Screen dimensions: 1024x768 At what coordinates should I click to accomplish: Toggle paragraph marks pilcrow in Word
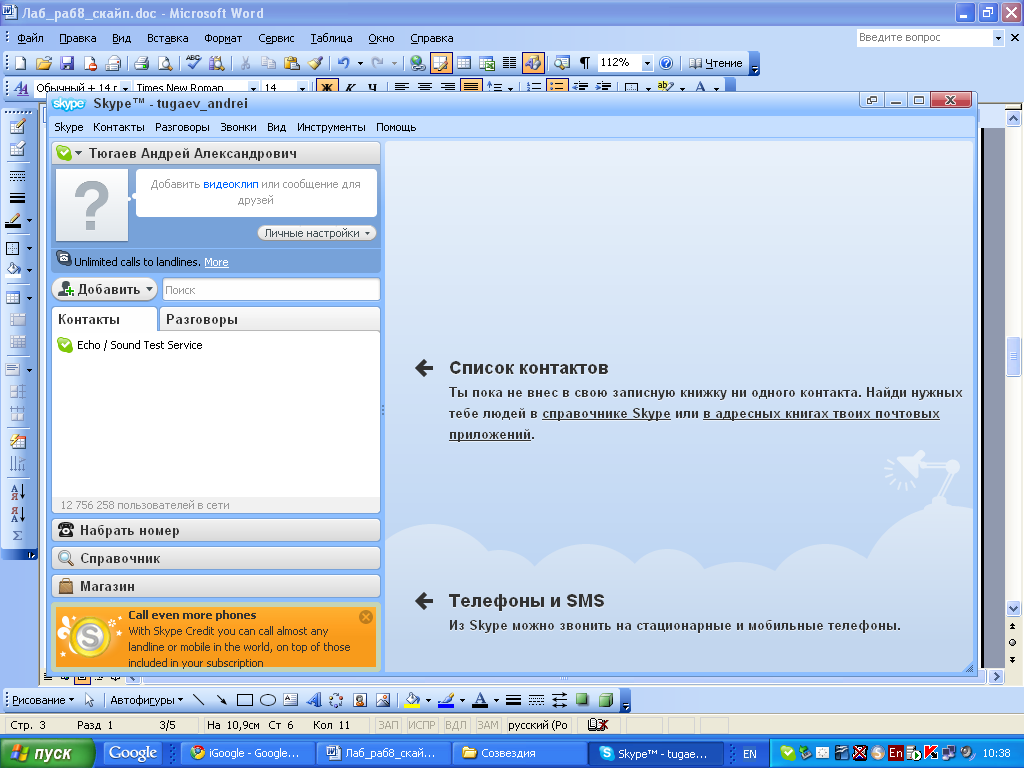click(585, 63)
